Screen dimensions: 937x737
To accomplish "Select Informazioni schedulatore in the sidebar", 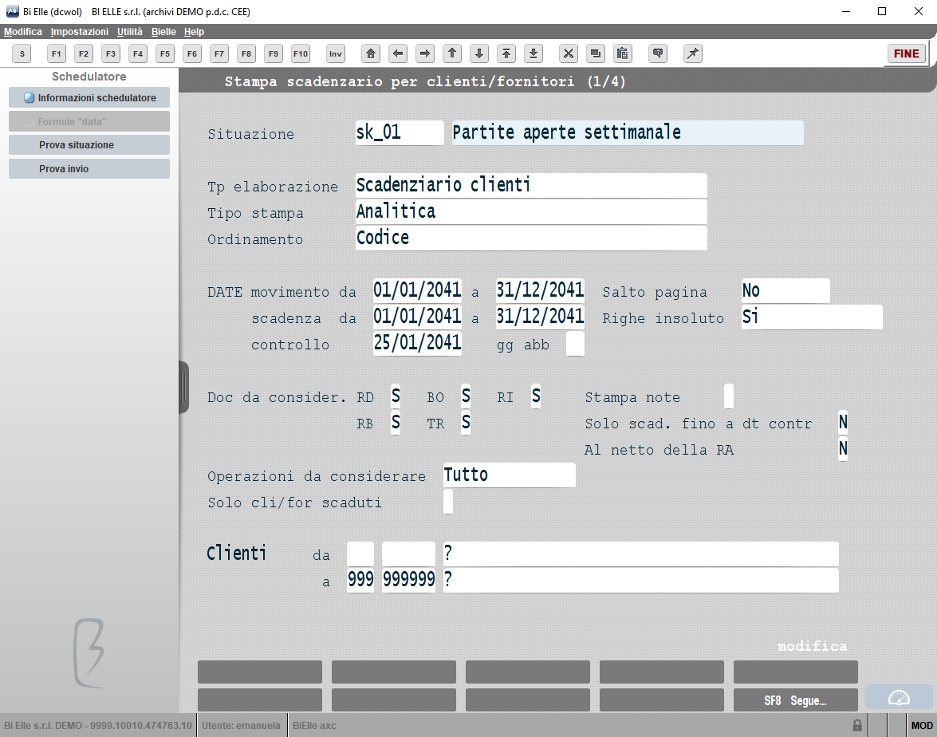I will coord(89,98).
